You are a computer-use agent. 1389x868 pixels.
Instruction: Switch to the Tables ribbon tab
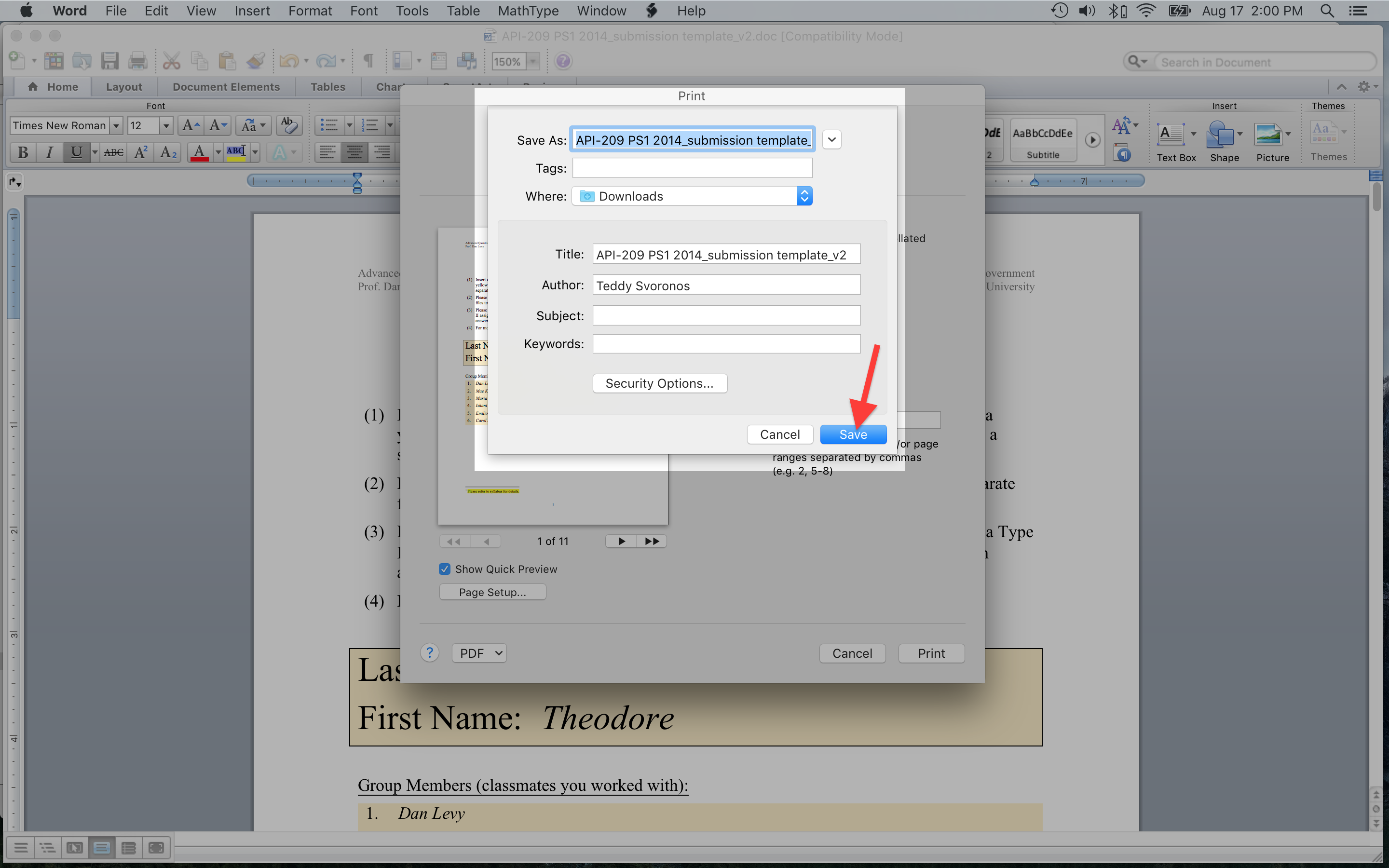328,87
